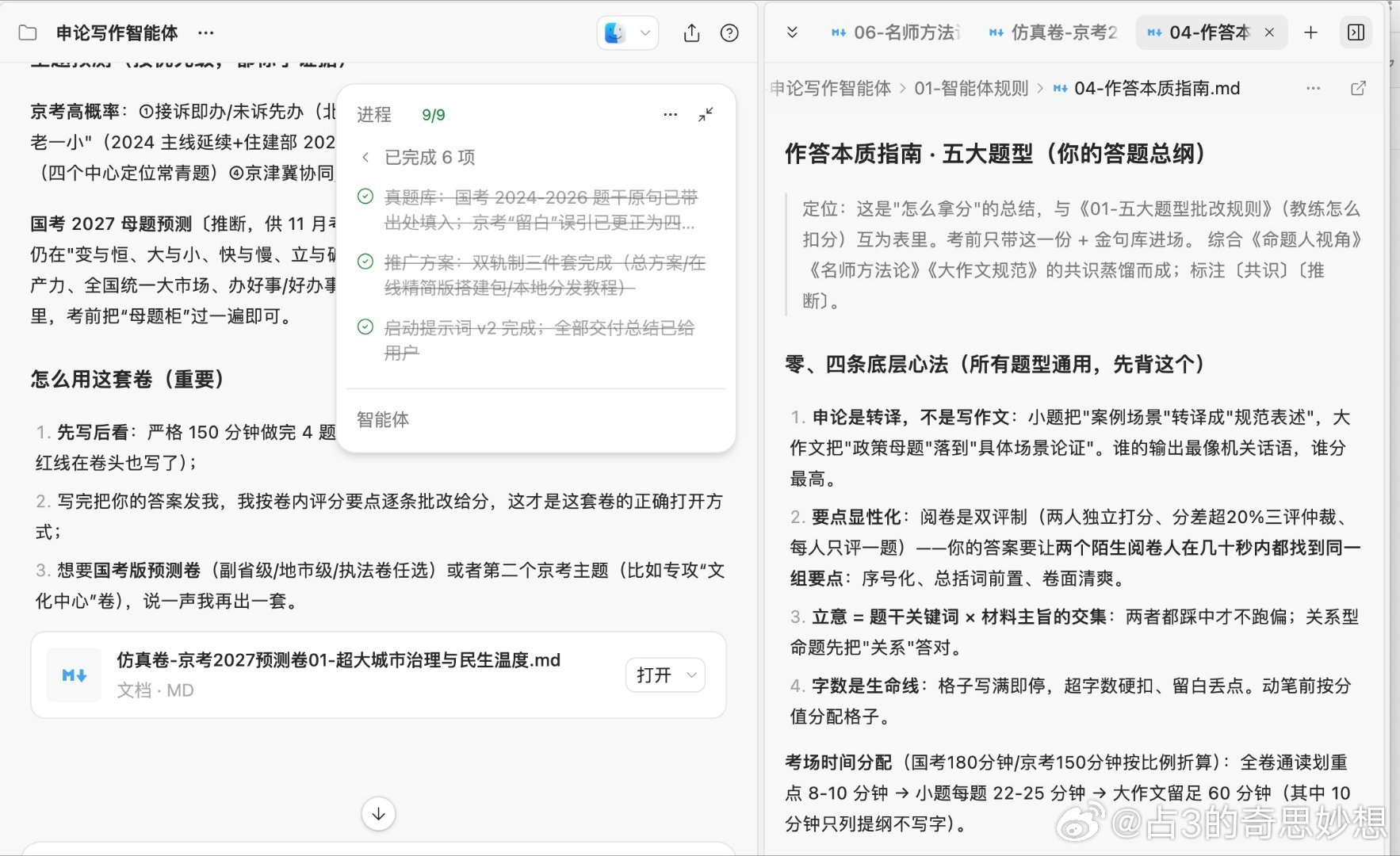1400x856 pixels.
Task: Switch to the 仿真卷-京考2 tab
Action: (1054, 32)
